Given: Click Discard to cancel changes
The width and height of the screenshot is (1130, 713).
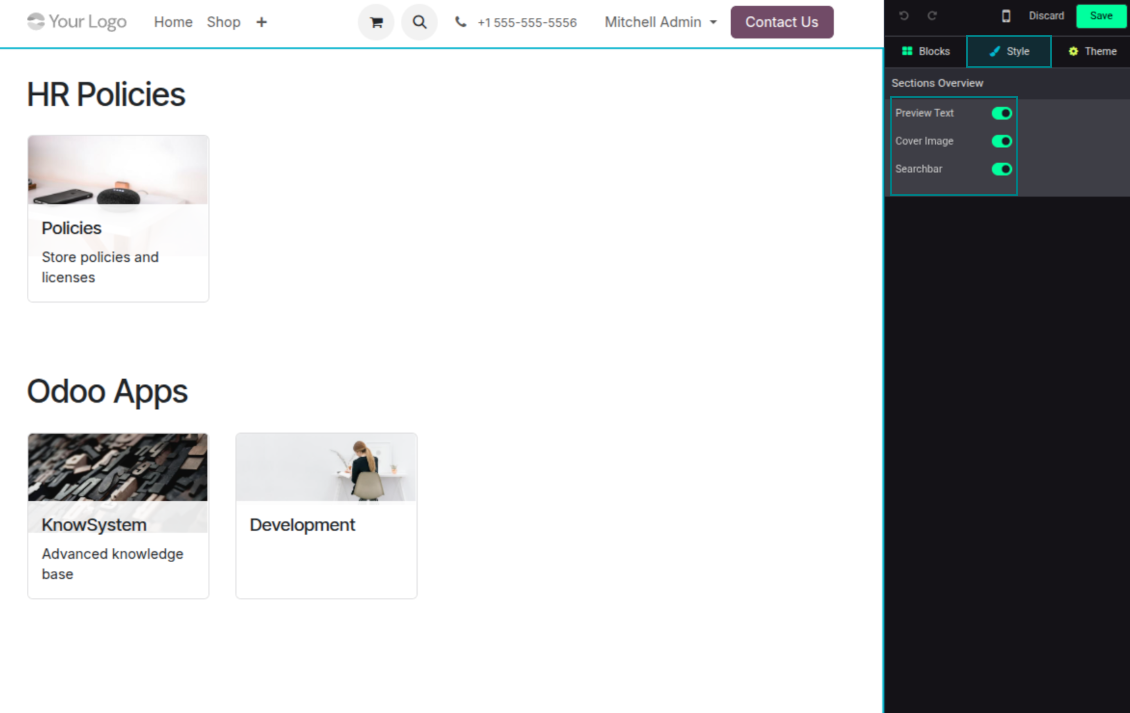Looking at the screenshot, I should 1046,16.
